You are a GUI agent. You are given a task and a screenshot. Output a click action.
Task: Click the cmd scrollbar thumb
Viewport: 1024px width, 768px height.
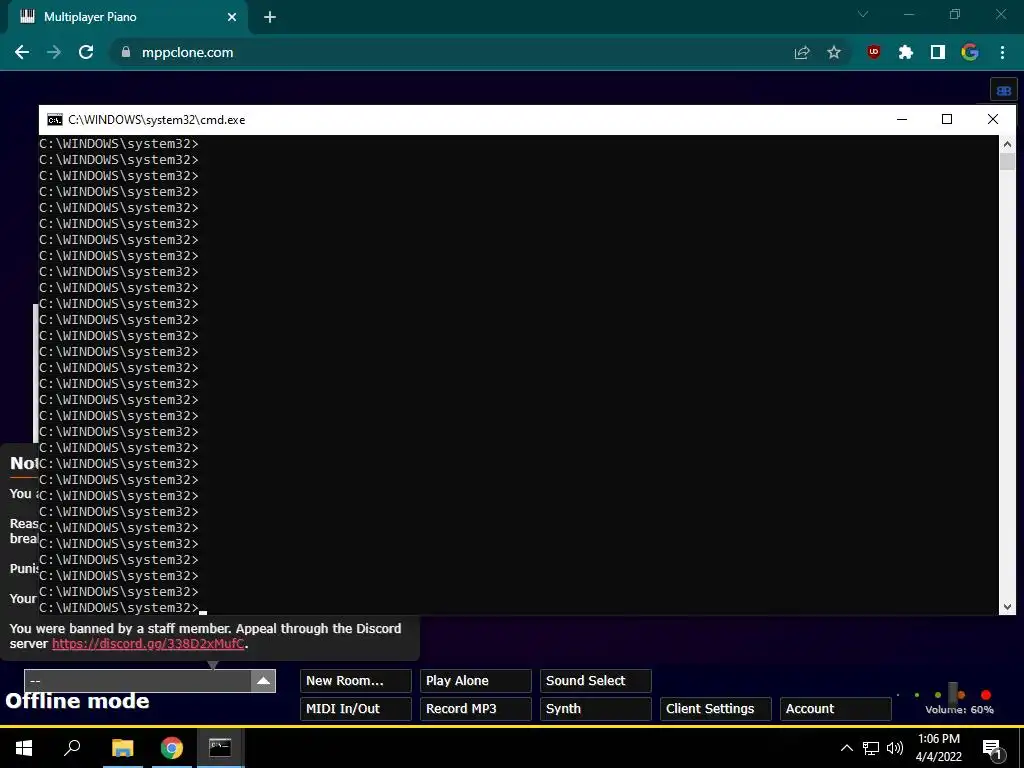pos(1007,161)
